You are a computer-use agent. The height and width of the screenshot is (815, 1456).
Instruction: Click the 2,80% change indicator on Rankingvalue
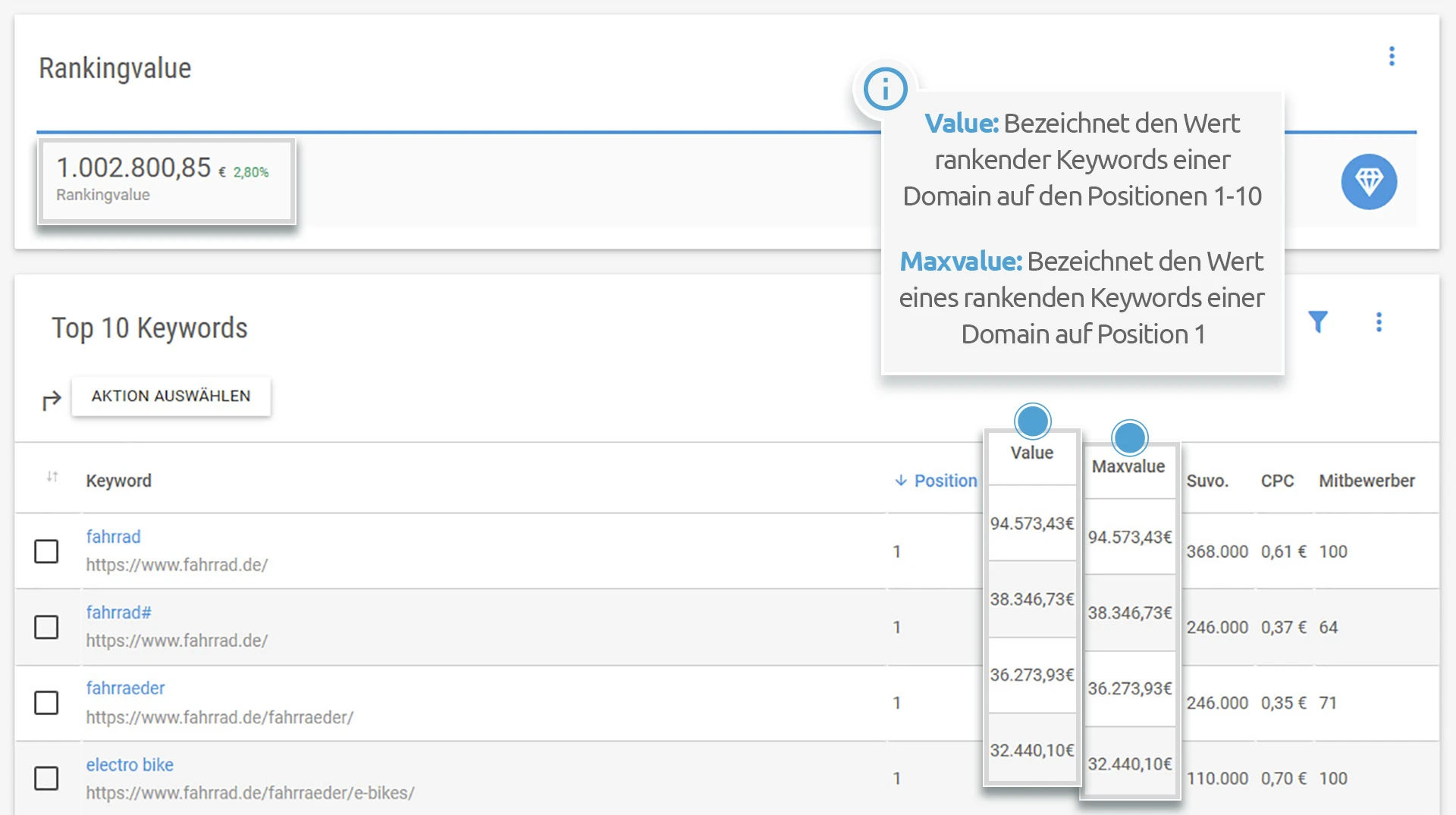click(250, 172)
